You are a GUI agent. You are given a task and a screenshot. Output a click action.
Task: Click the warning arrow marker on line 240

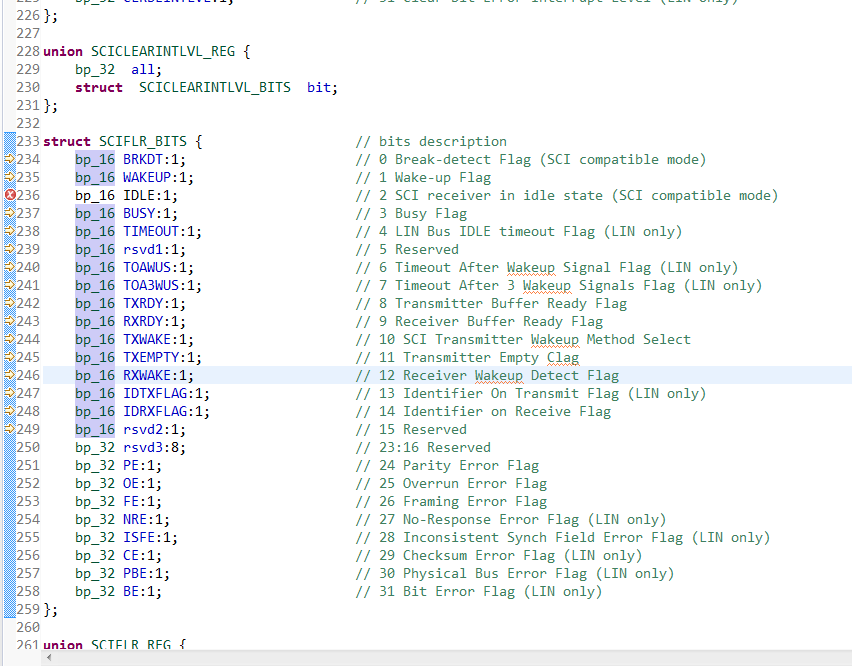tap(10, 267)
